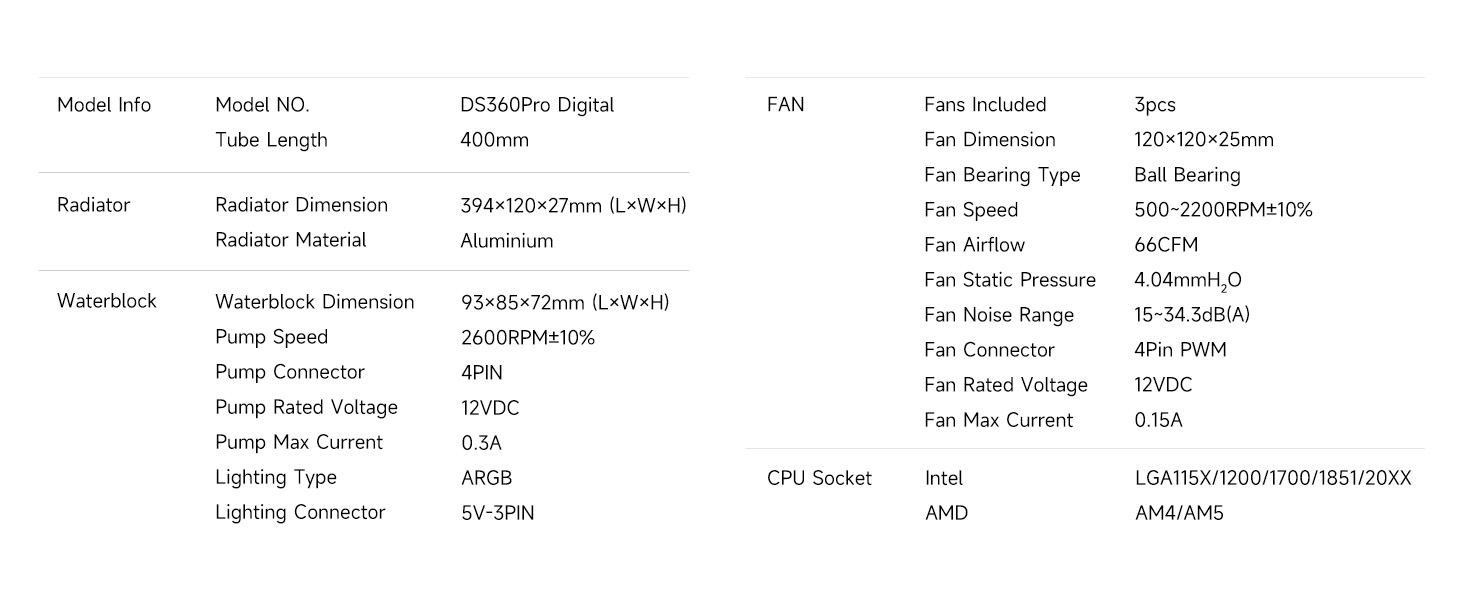
Task: Click the Fan Speed 500~2200RPM±10% value
Action: 1223,210
